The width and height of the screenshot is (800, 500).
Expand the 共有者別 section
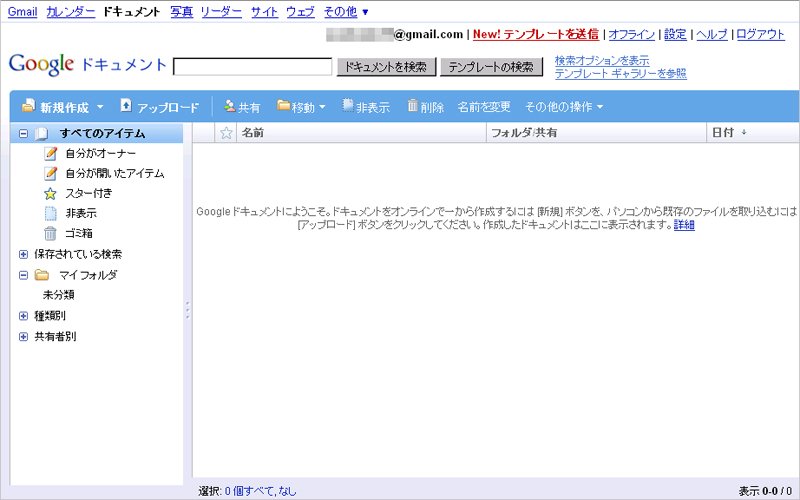coord(23,337)
